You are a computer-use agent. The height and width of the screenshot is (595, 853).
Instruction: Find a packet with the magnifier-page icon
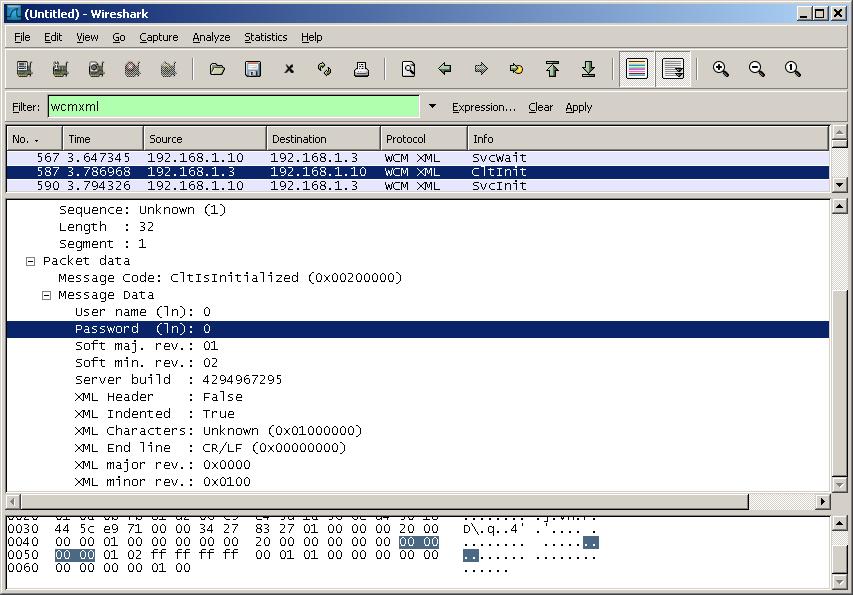point(409,69)
